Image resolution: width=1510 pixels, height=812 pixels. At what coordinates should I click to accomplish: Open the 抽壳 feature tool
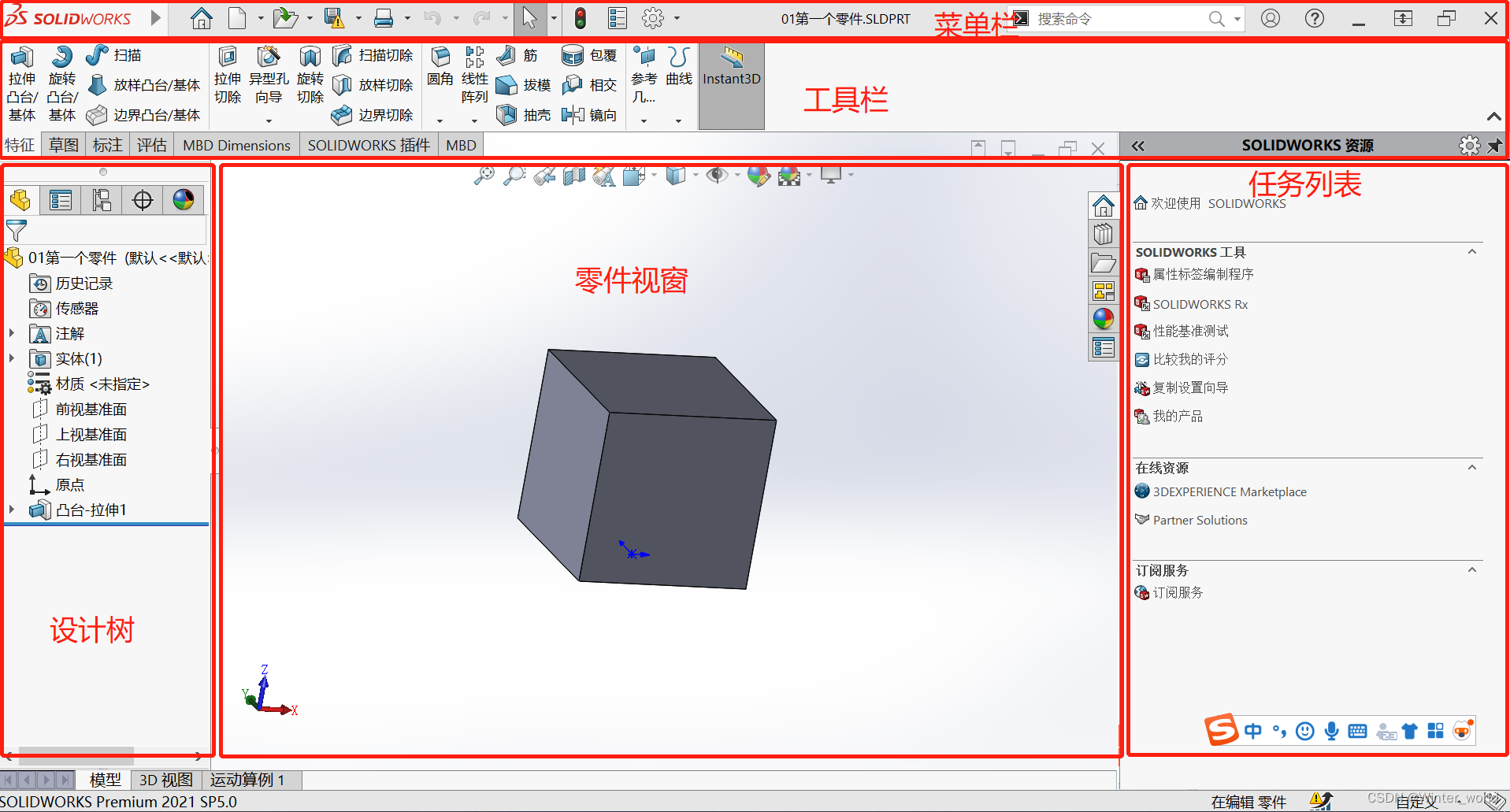(x=523, y=114)
